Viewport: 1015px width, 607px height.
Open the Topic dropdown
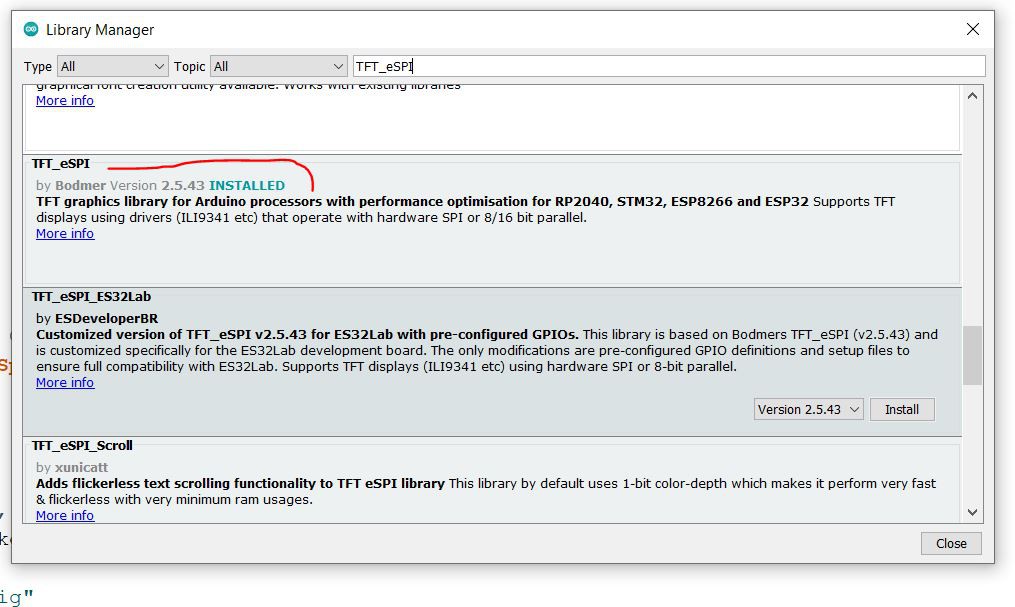[x=278, y=66]
